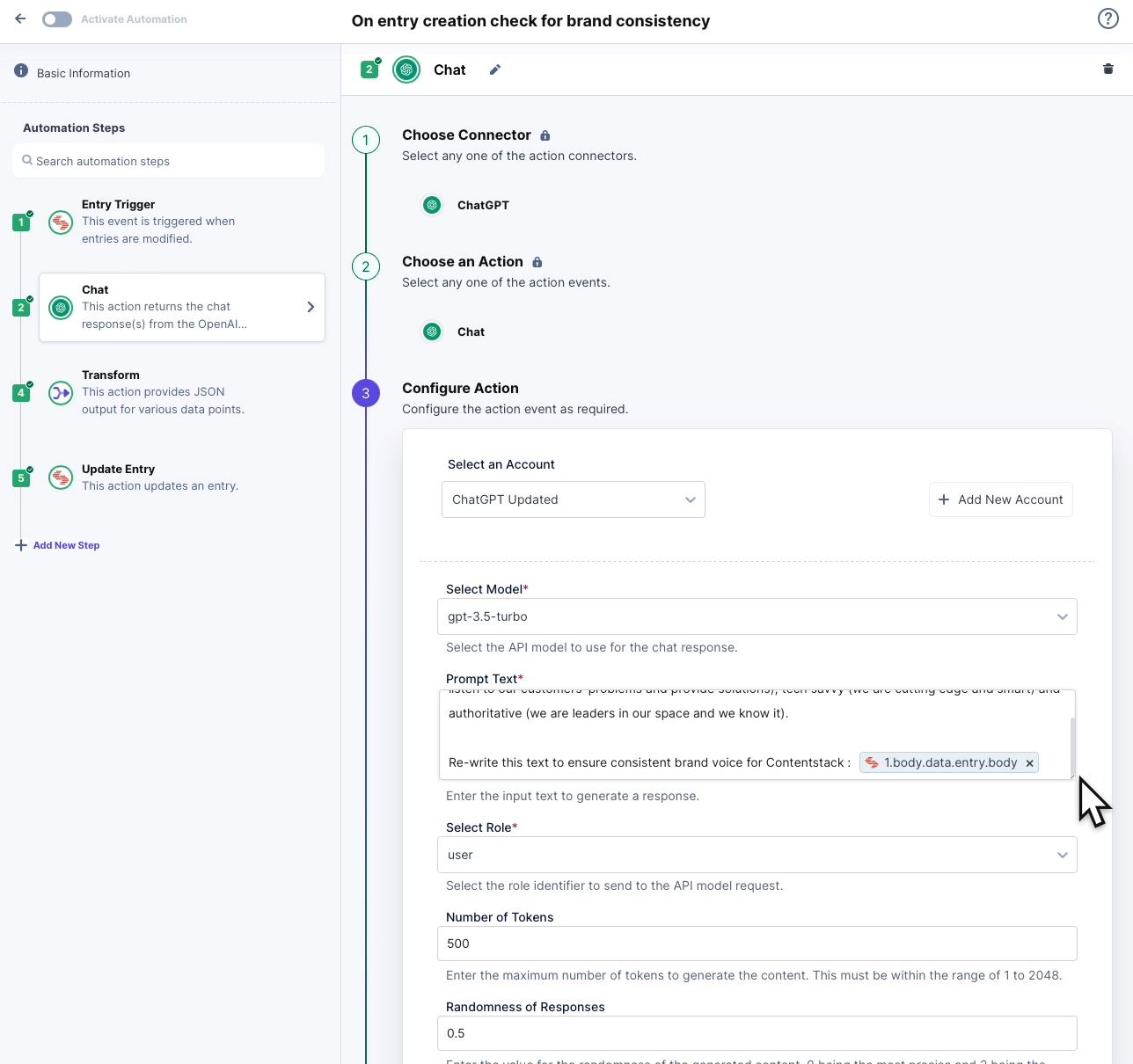Click the Entry Trigger Contentstack icon
The width and height of the screenshot is (1133, 1064).
click(61, 222)
